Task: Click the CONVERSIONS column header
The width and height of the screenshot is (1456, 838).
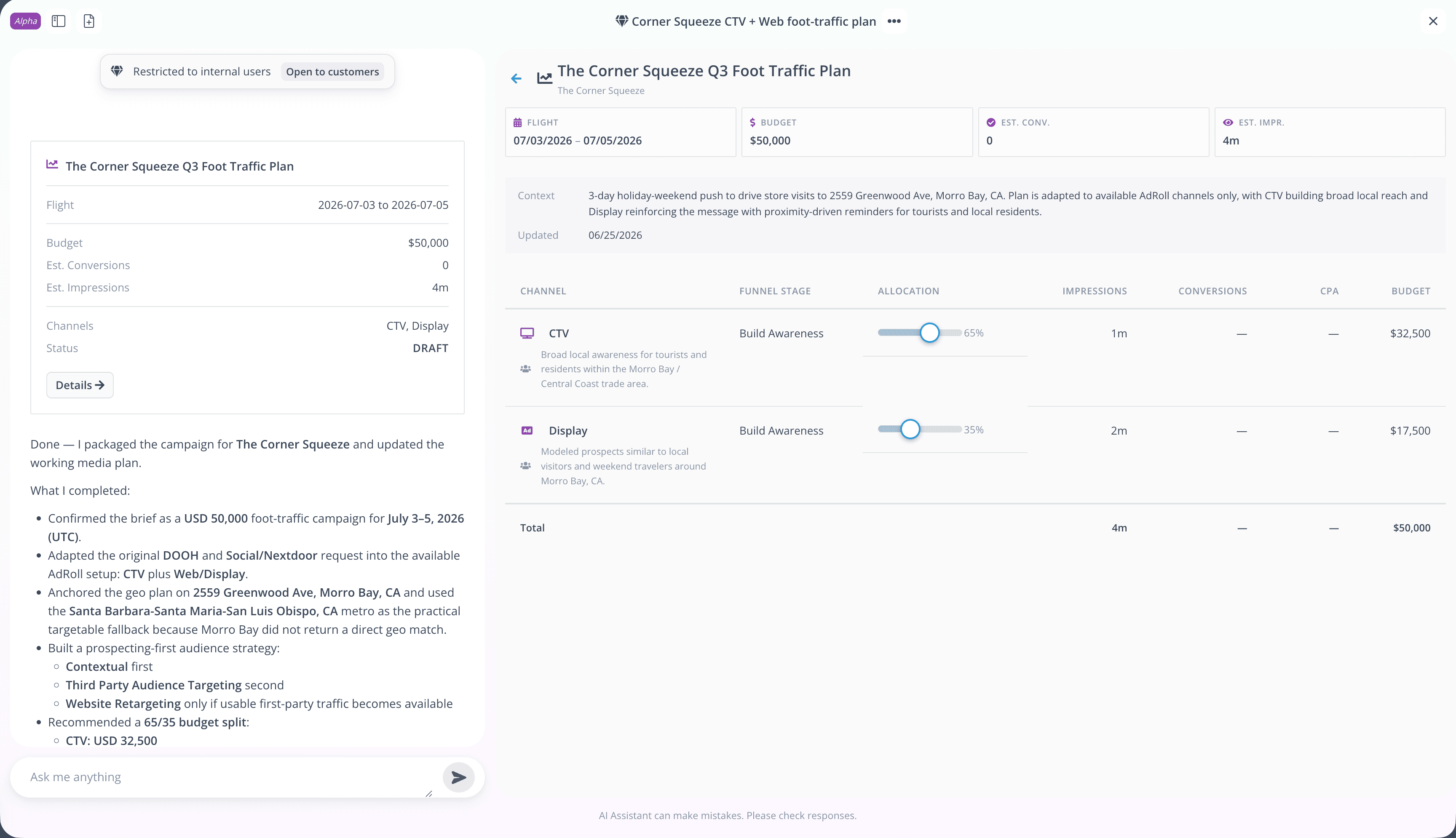Action: 1212,291
